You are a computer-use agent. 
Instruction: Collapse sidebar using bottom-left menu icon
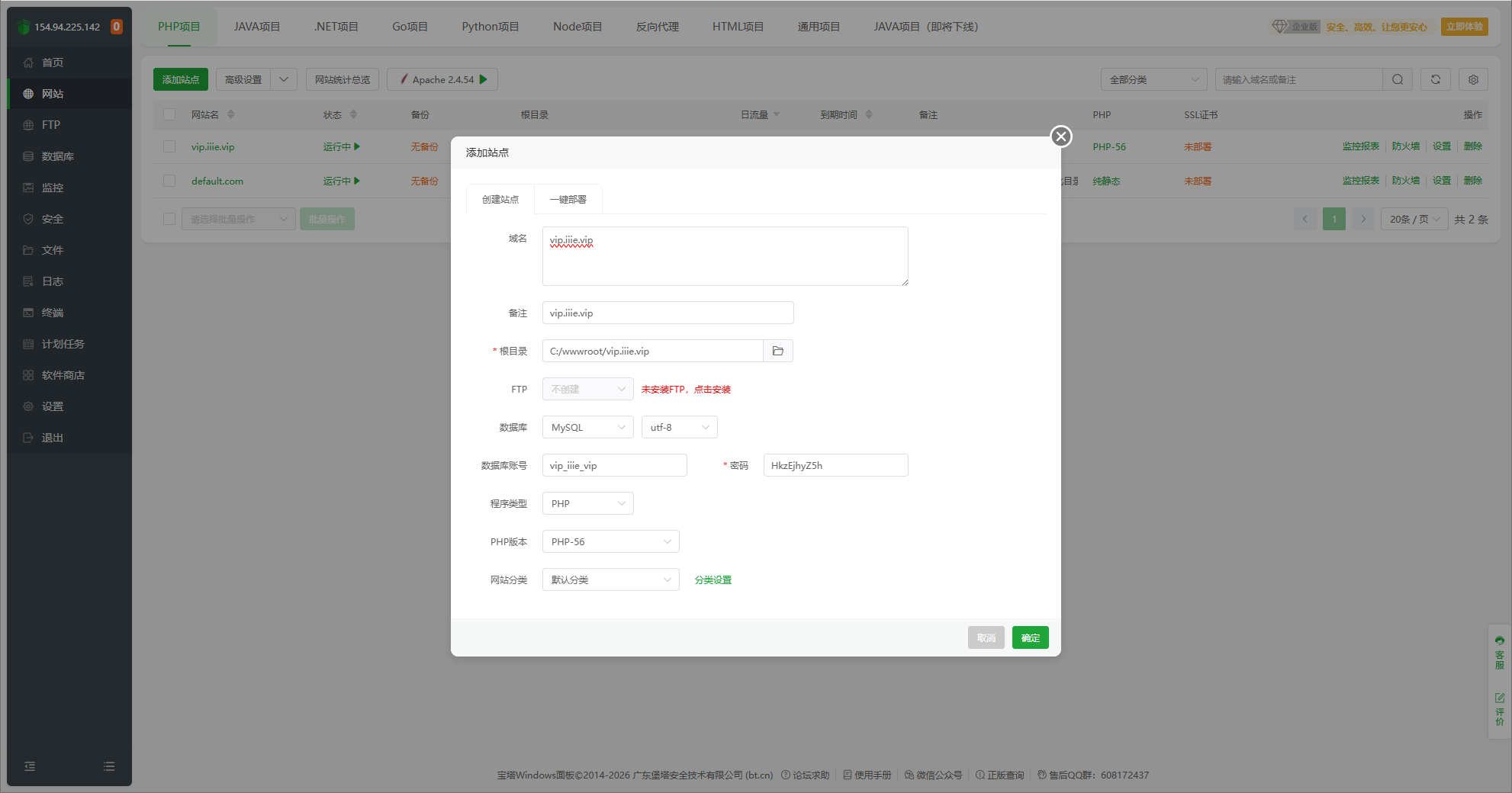click(30, 766)
